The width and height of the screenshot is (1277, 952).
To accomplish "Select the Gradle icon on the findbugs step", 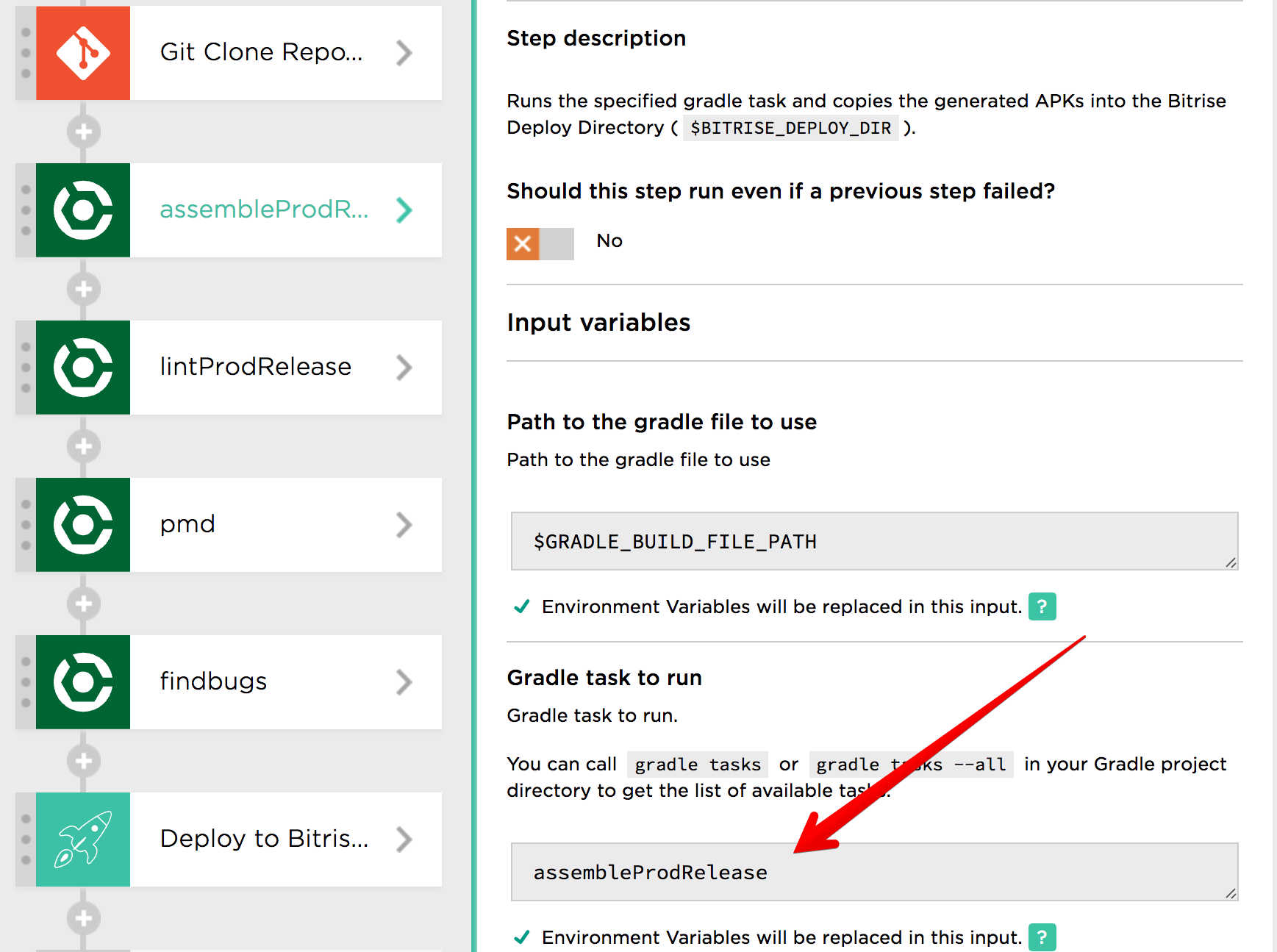I will click(82, 682).
